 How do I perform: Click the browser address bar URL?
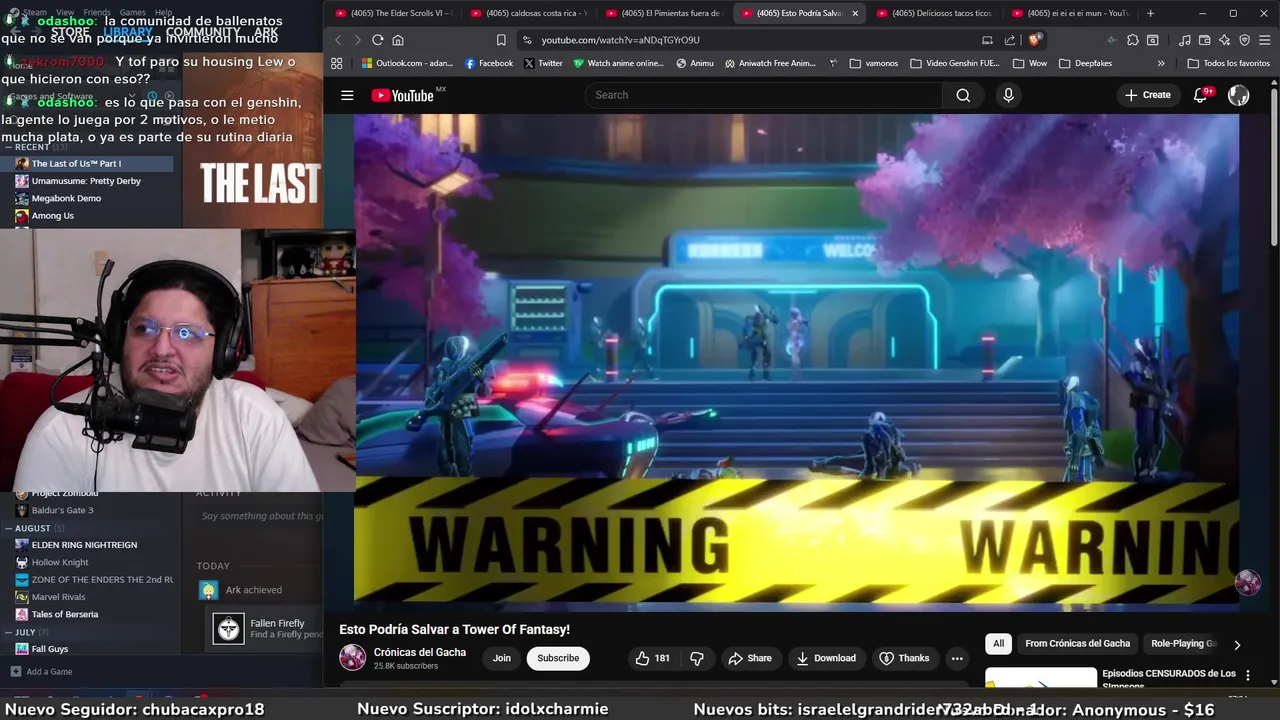(x=620, y=40)
